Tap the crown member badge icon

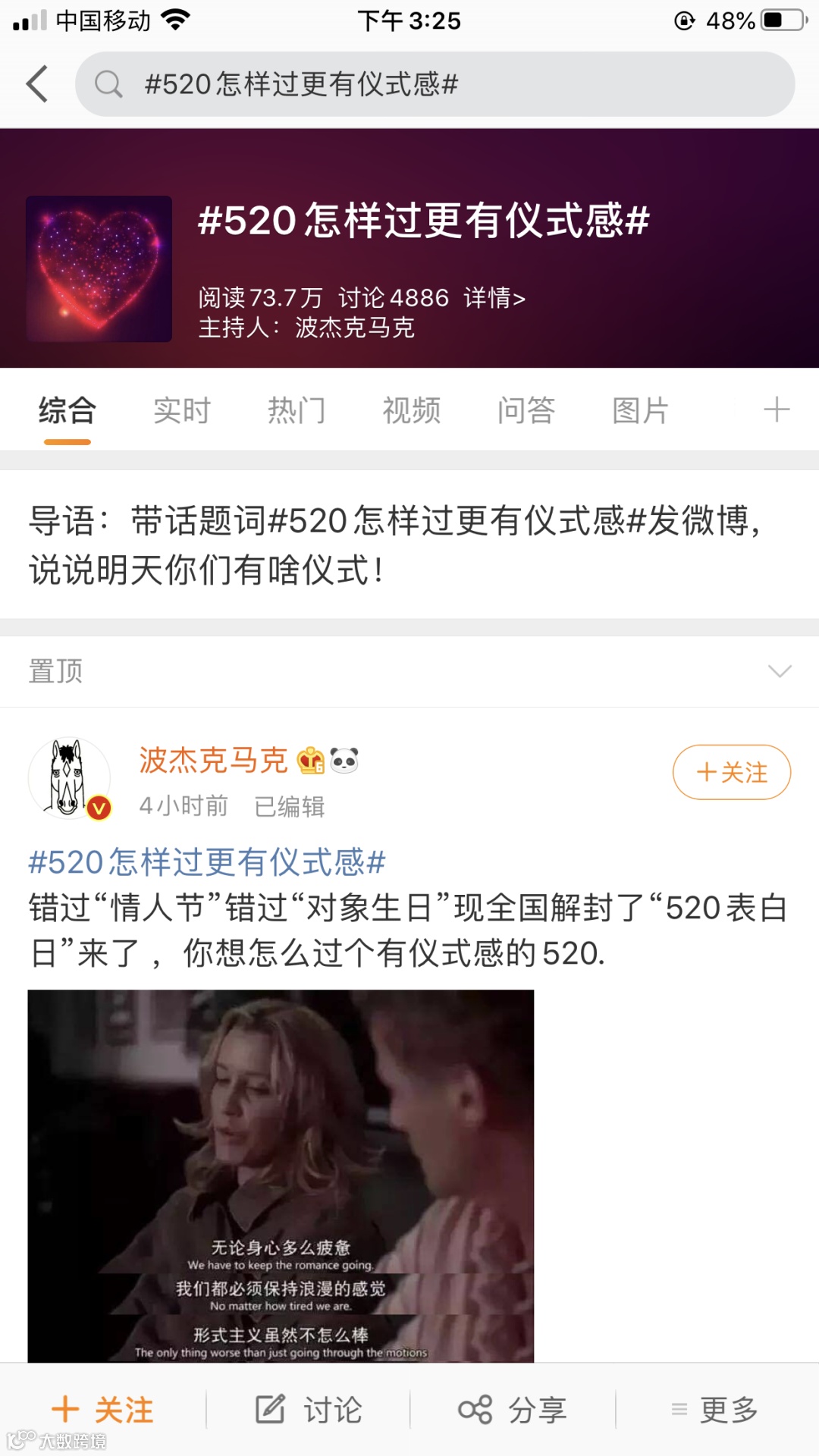coord(311,760)
